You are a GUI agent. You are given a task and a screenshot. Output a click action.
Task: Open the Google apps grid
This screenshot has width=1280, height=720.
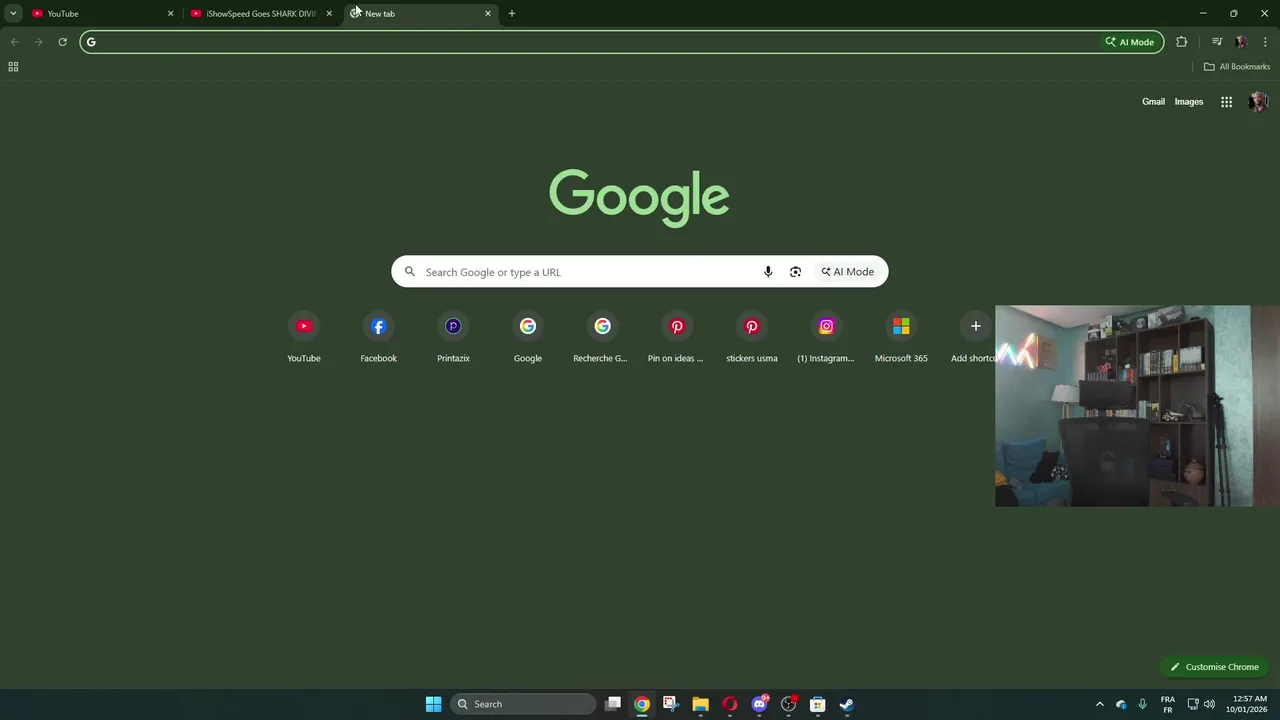tap(1226, 102)
